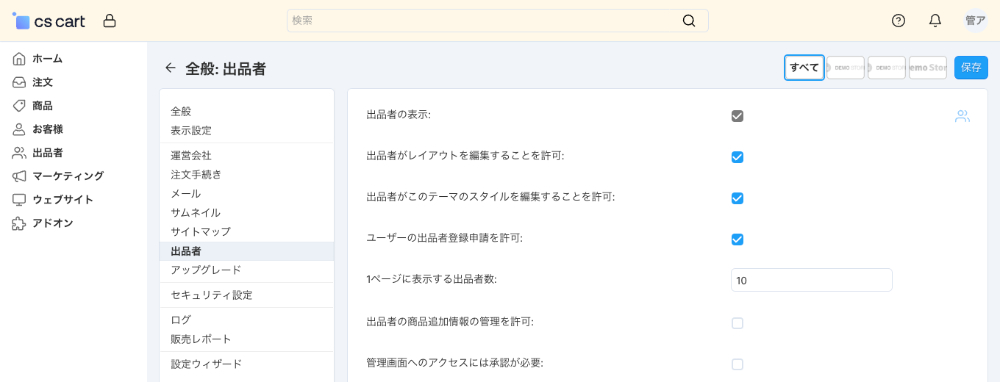Enable 管理画面へのアクセスには承認が必要
The height and width of the screenshot is (382, 1000).
point(737,364)
